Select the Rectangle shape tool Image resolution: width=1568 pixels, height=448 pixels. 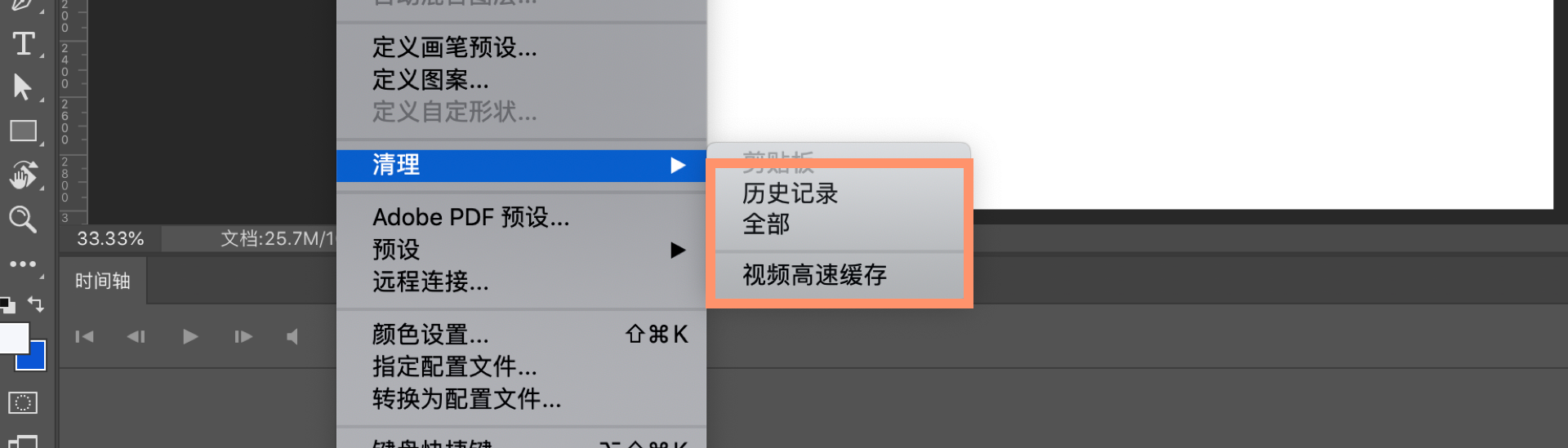pyautogui.click(x=24, y=131)
